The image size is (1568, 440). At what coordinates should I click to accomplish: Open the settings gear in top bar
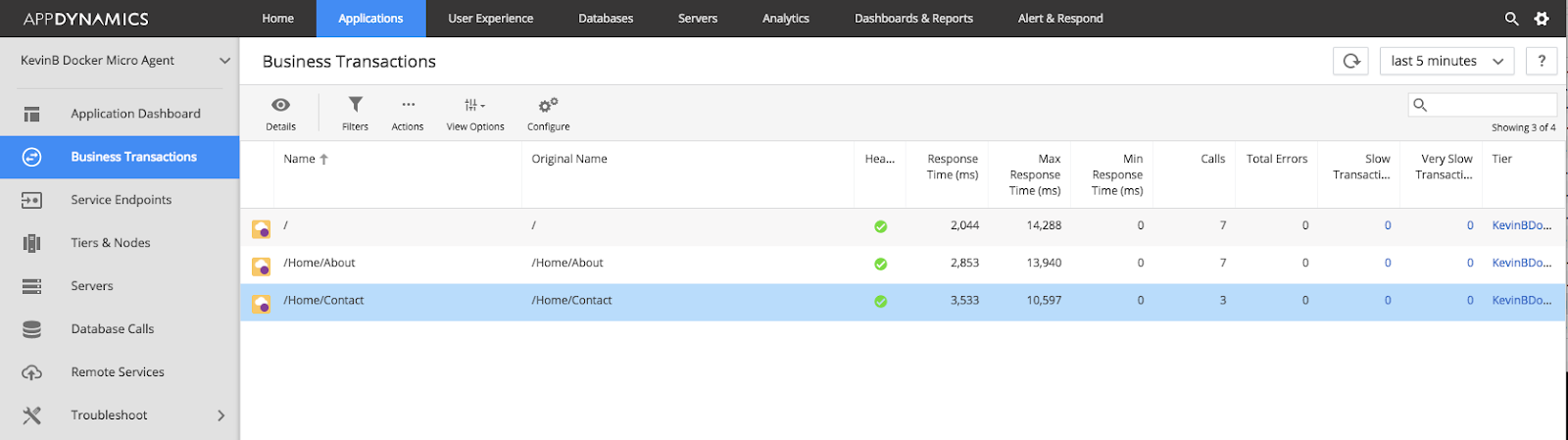tap(1542, 19)
